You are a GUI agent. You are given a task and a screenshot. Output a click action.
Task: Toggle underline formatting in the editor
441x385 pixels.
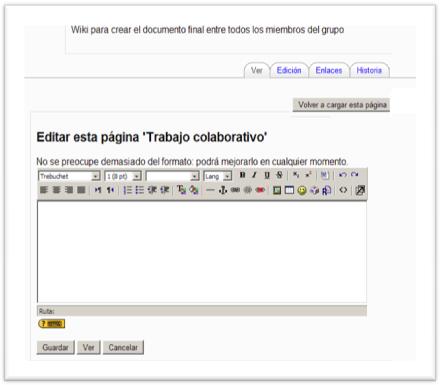pos(267,175)
